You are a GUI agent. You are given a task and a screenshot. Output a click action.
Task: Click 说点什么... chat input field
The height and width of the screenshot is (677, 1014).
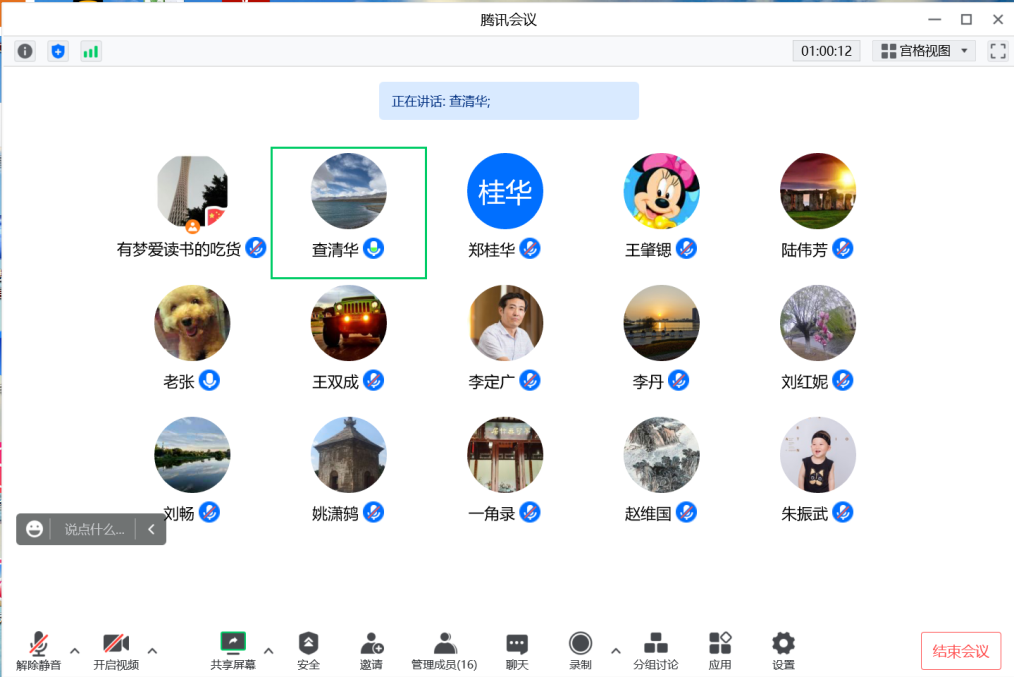click(94, 530)
